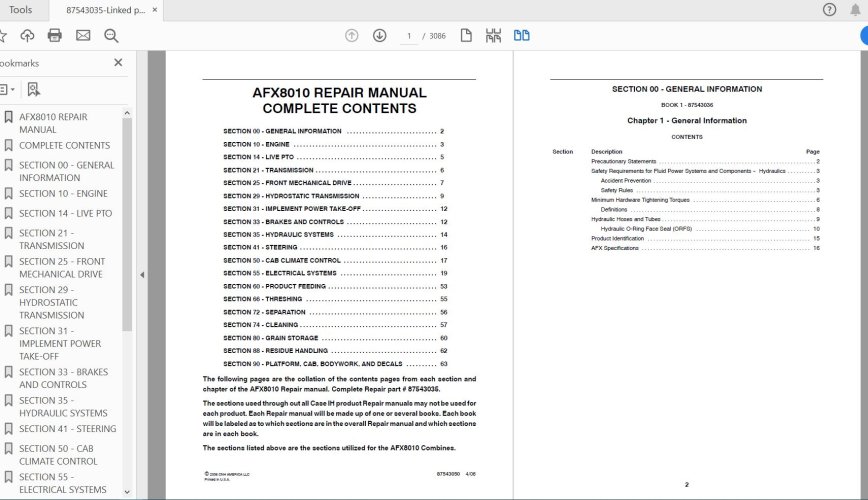Click SECTION 90 - PLATFORM, CAB, BODYWORK contents line

(x=335, y=364)
